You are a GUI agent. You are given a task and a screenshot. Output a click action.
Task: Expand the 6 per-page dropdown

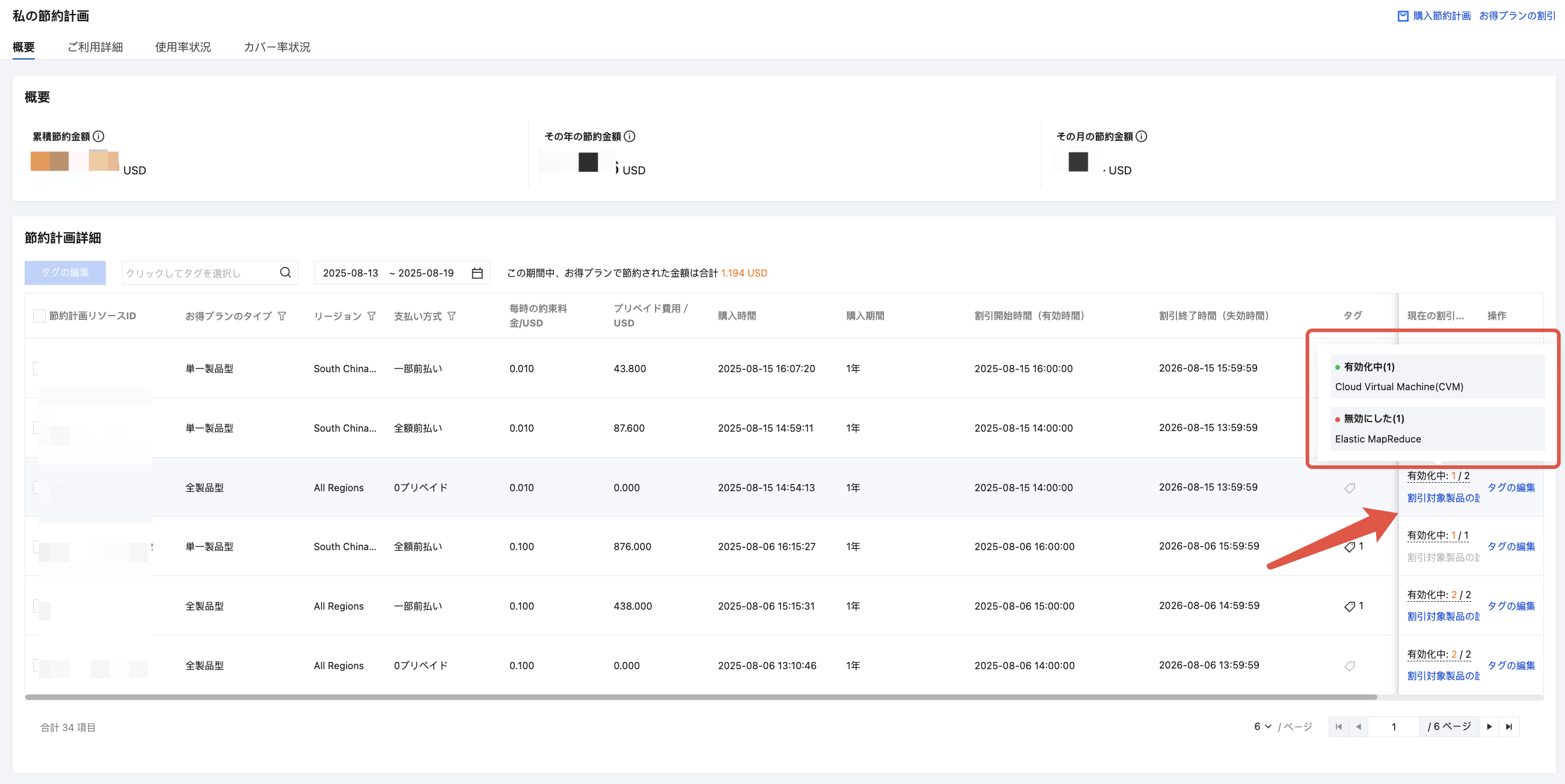click(1262, 727)
